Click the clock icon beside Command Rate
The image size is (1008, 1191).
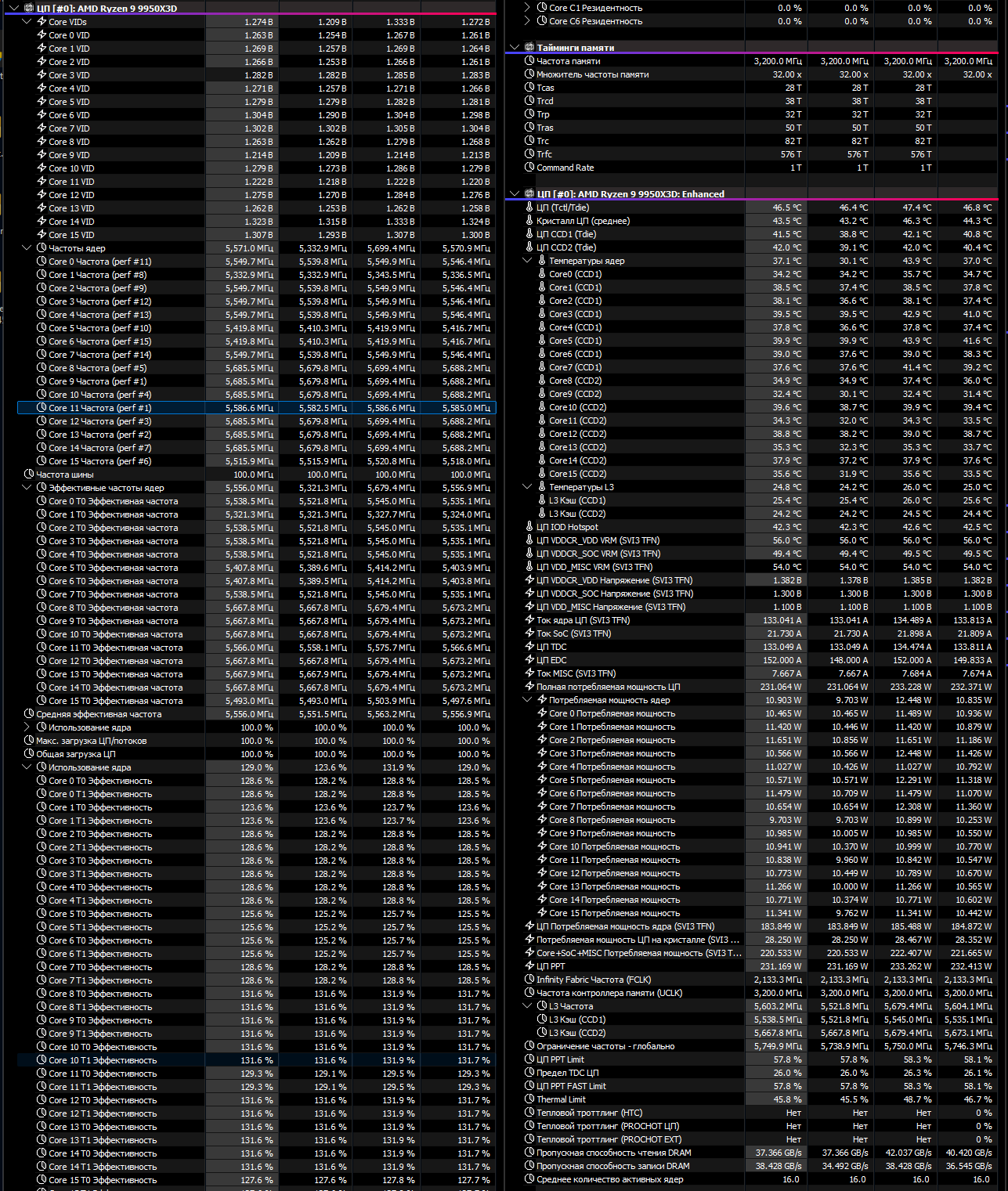529,168
